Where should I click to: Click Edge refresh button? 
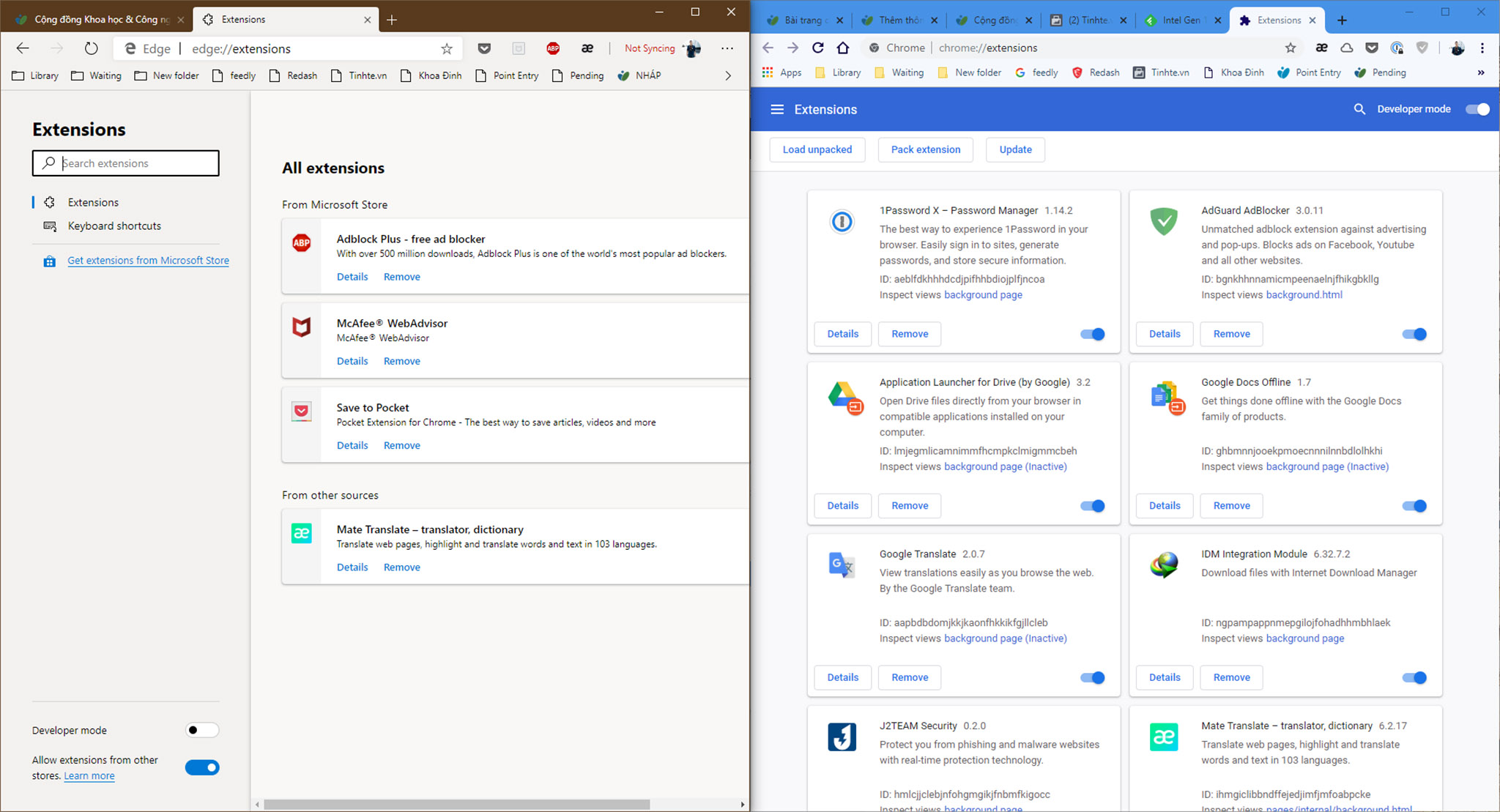91,48
